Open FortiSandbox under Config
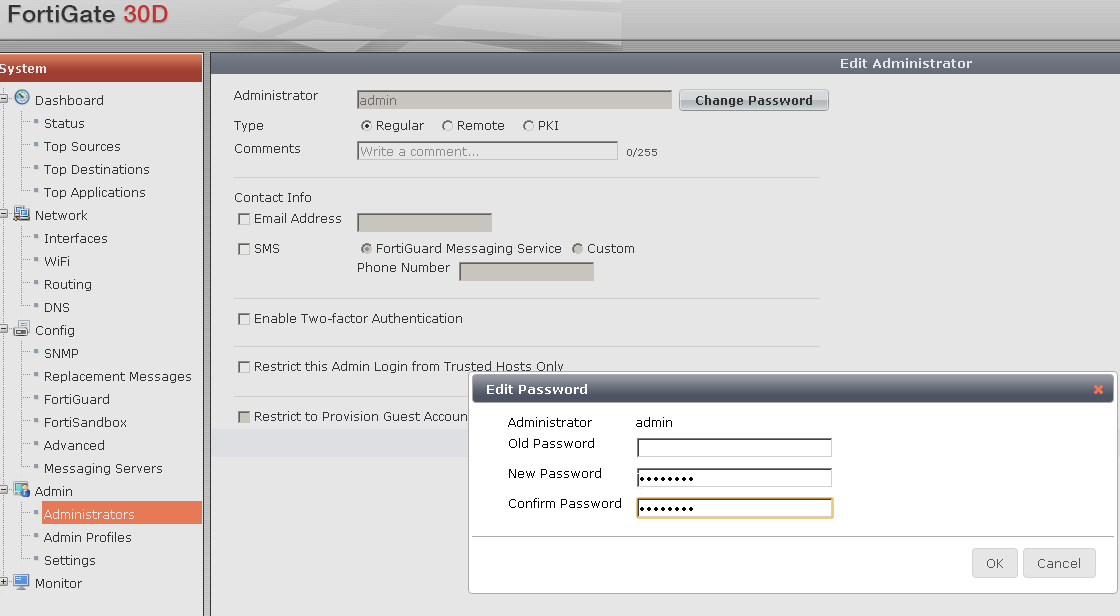The image size is (1120, 616). [86, 422]
